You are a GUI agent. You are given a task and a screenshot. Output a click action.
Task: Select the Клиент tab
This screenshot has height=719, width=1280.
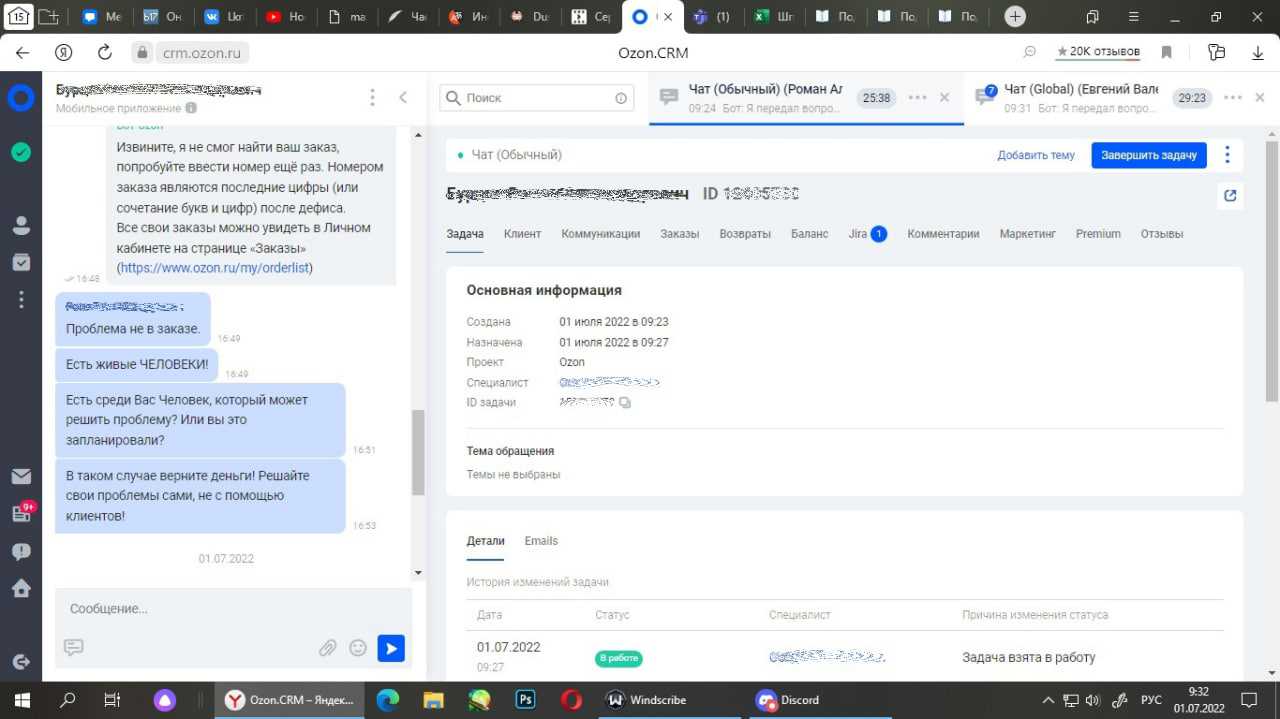tap(522, 234)
